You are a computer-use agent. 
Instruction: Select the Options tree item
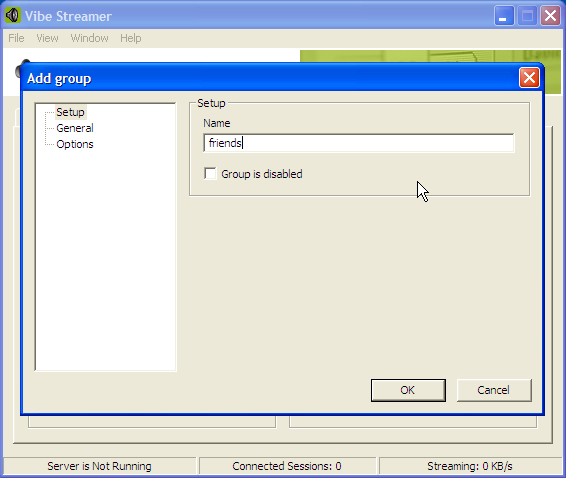point(75,144)
